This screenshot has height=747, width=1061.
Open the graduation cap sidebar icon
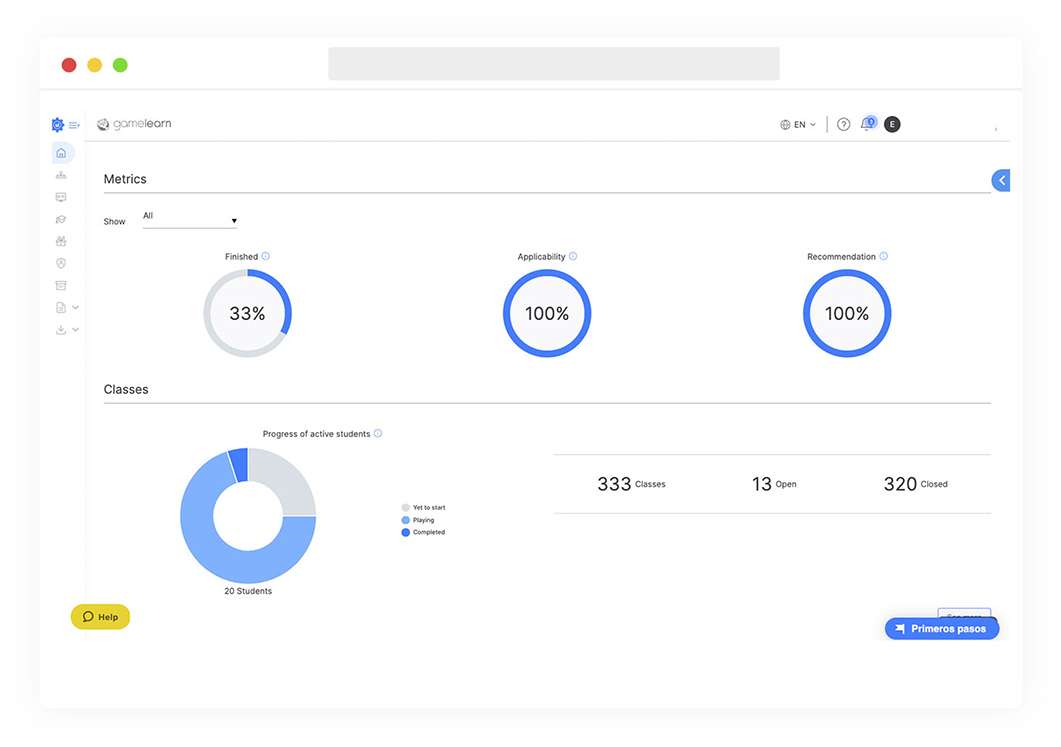point(62,219)
